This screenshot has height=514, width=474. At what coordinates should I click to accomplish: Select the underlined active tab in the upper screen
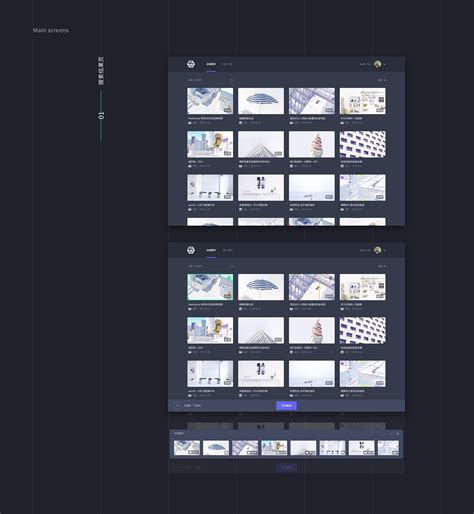pyautogui.click(x=211, y=64)
